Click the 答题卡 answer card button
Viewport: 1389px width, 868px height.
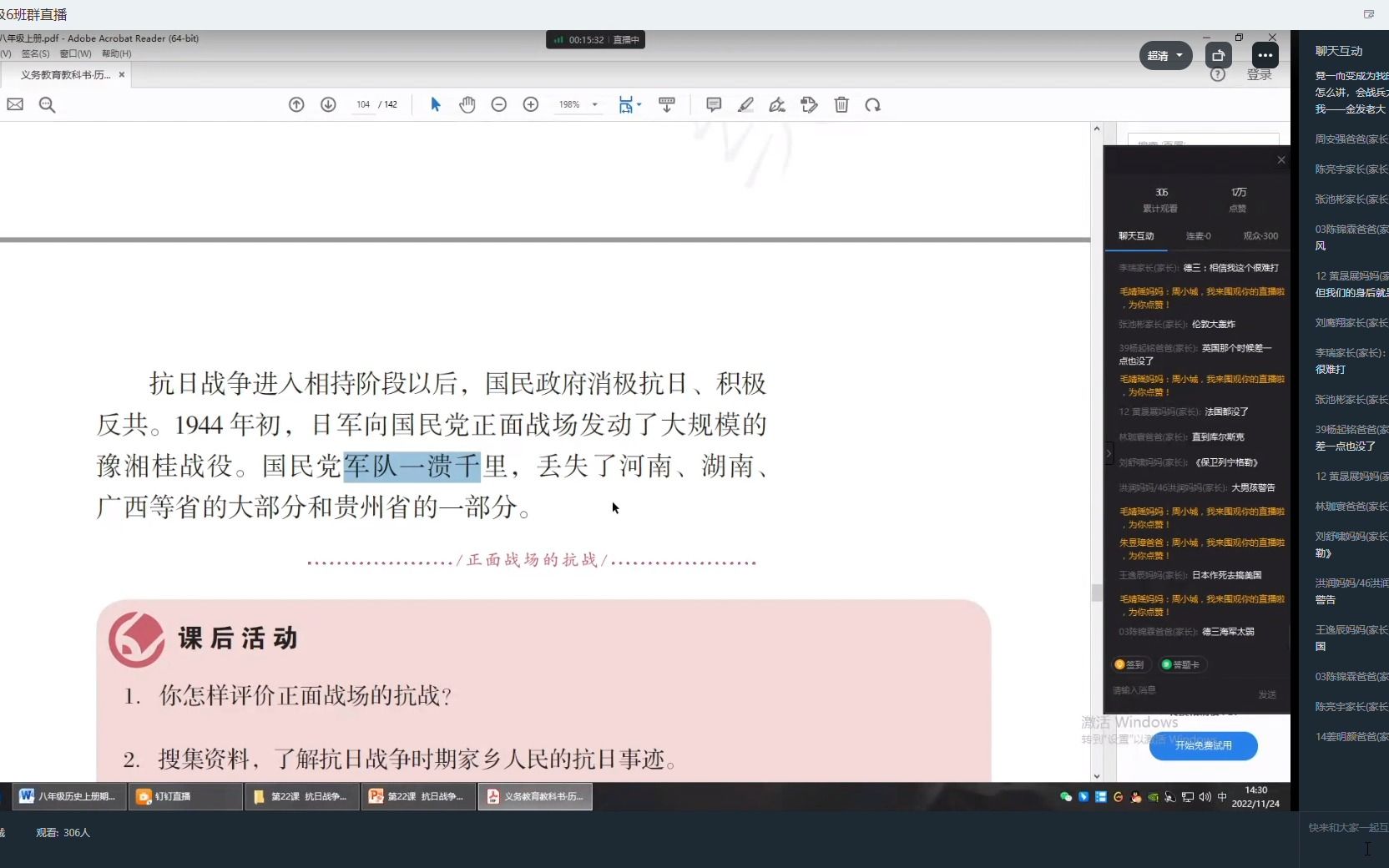click(1181, 664)
